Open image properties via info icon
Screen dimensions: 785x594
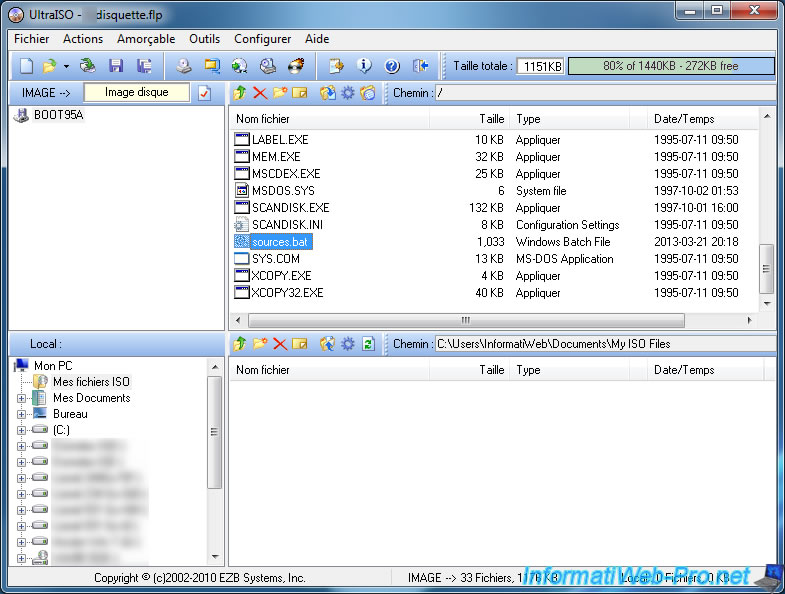tap(364, 66)
